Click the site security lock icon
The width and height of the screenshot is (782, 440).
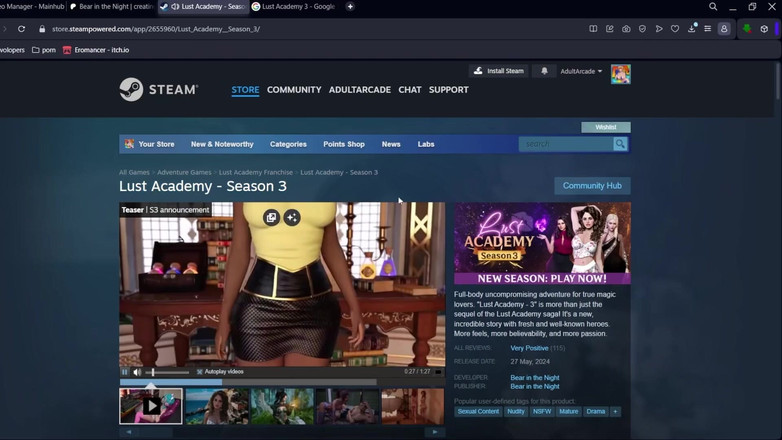42,29
